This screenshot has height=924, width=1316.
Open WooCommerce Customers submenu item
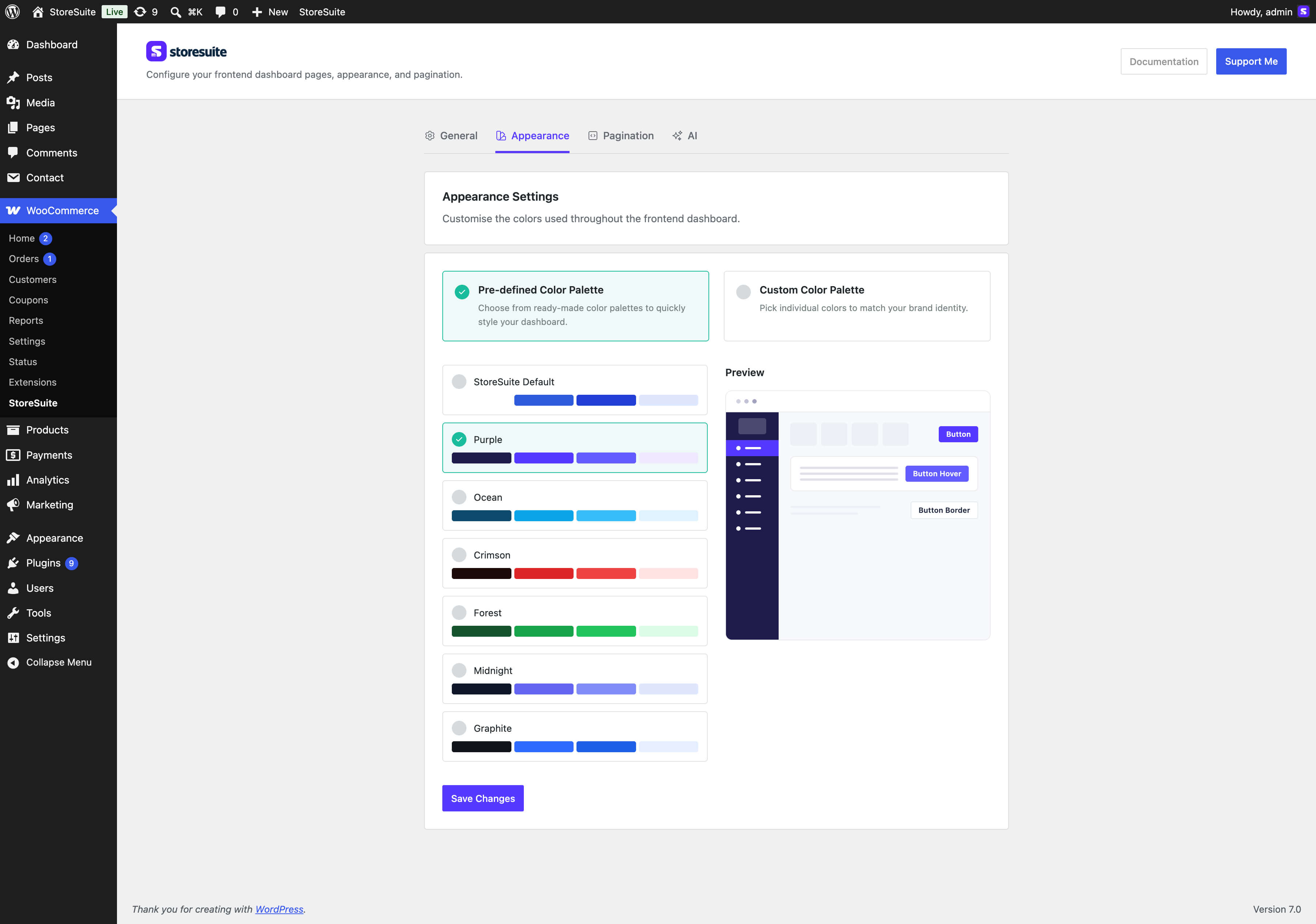tap(33, 280)
